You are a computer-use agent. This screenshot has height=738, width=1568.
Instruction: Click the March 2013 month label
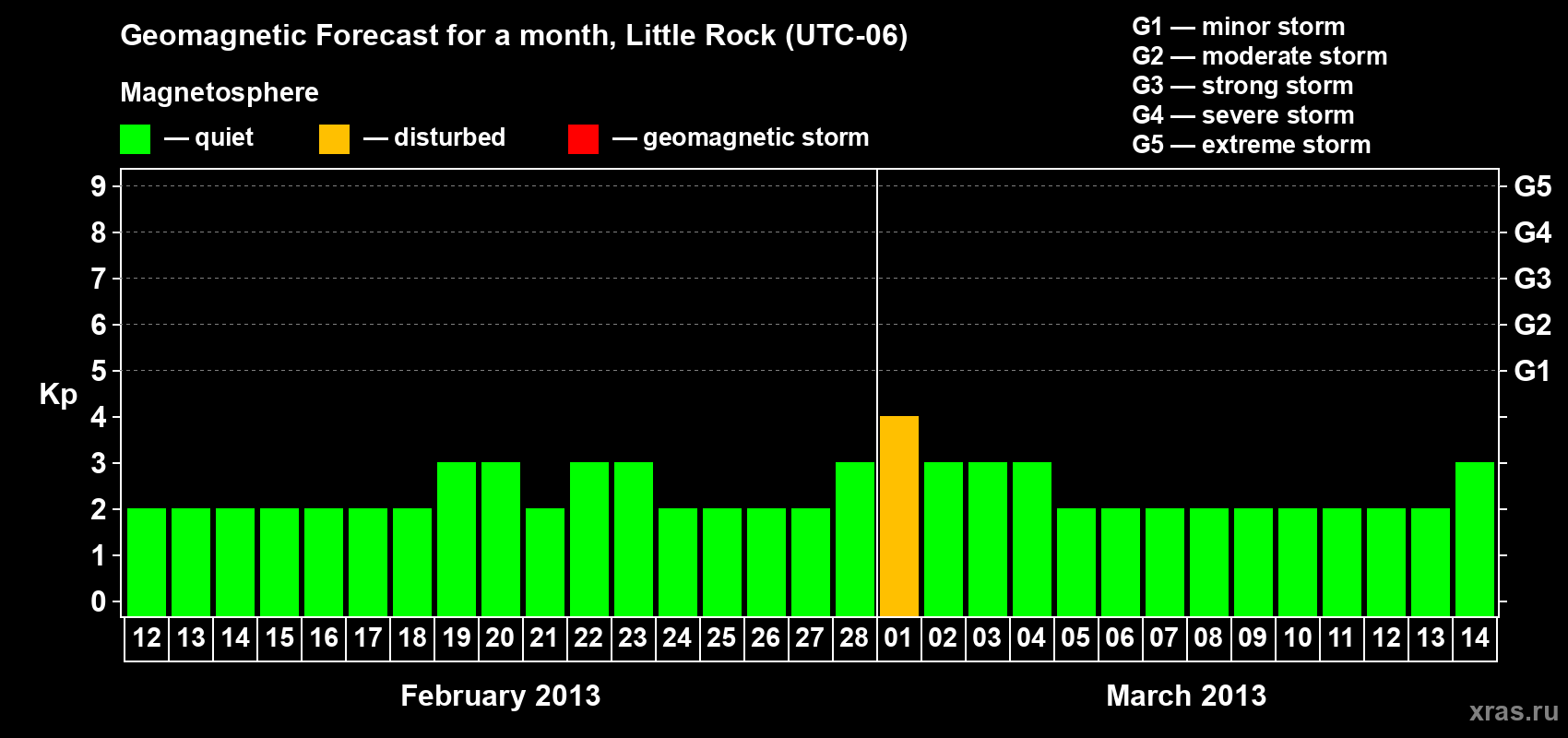point(1186,696)
